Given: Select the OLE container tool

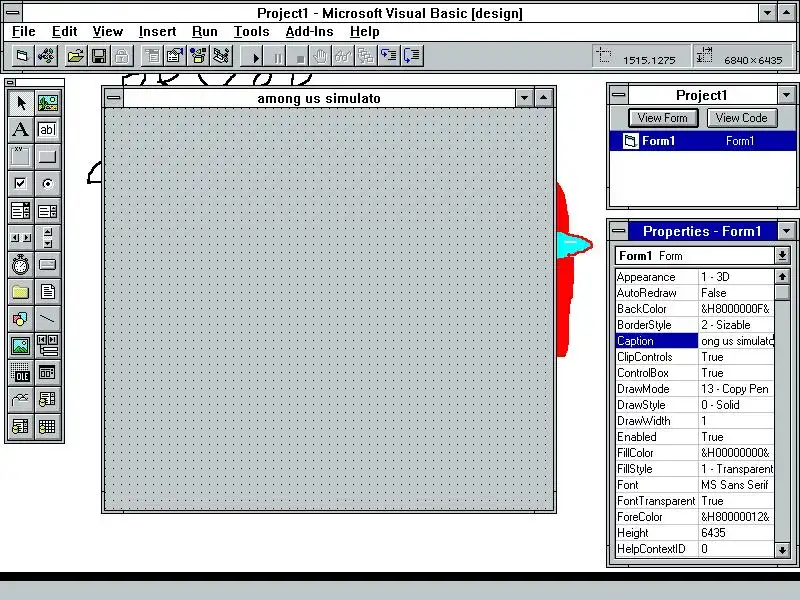Looking at the screenshot, I should pos(20,373).
